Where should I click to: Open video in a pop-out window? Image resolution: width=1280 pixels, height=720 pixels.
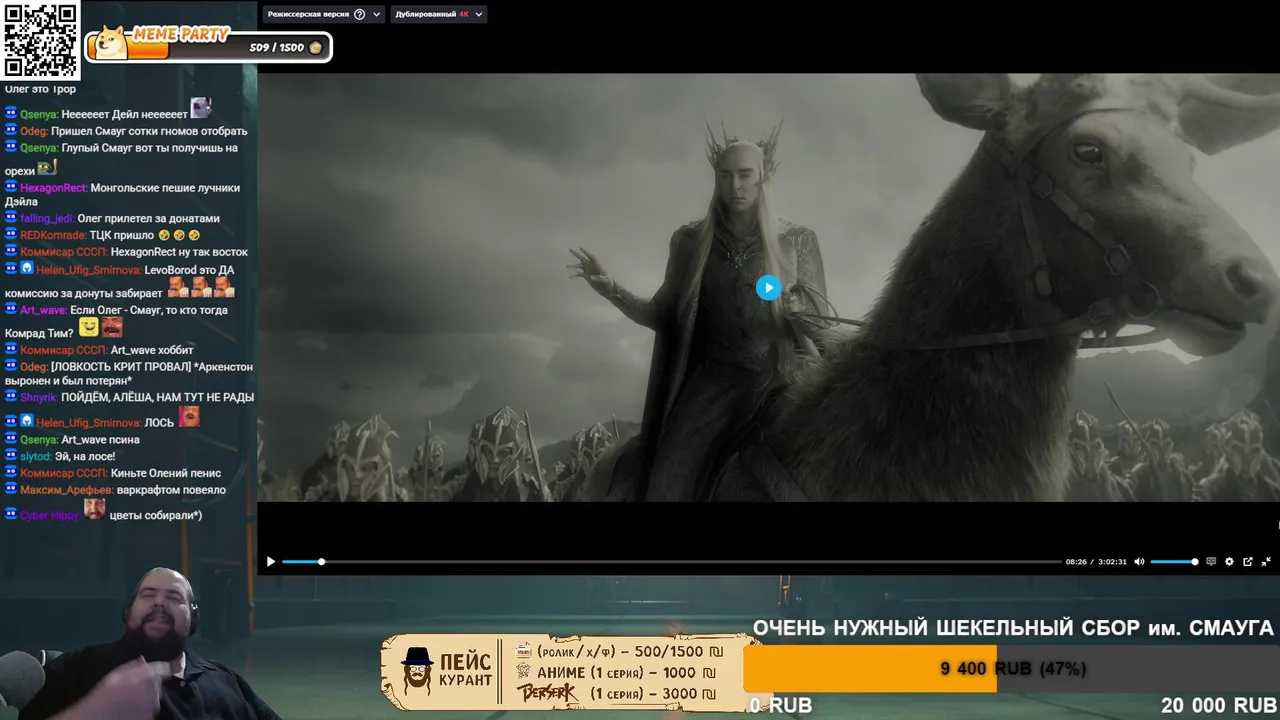(x=1248, y=562)
